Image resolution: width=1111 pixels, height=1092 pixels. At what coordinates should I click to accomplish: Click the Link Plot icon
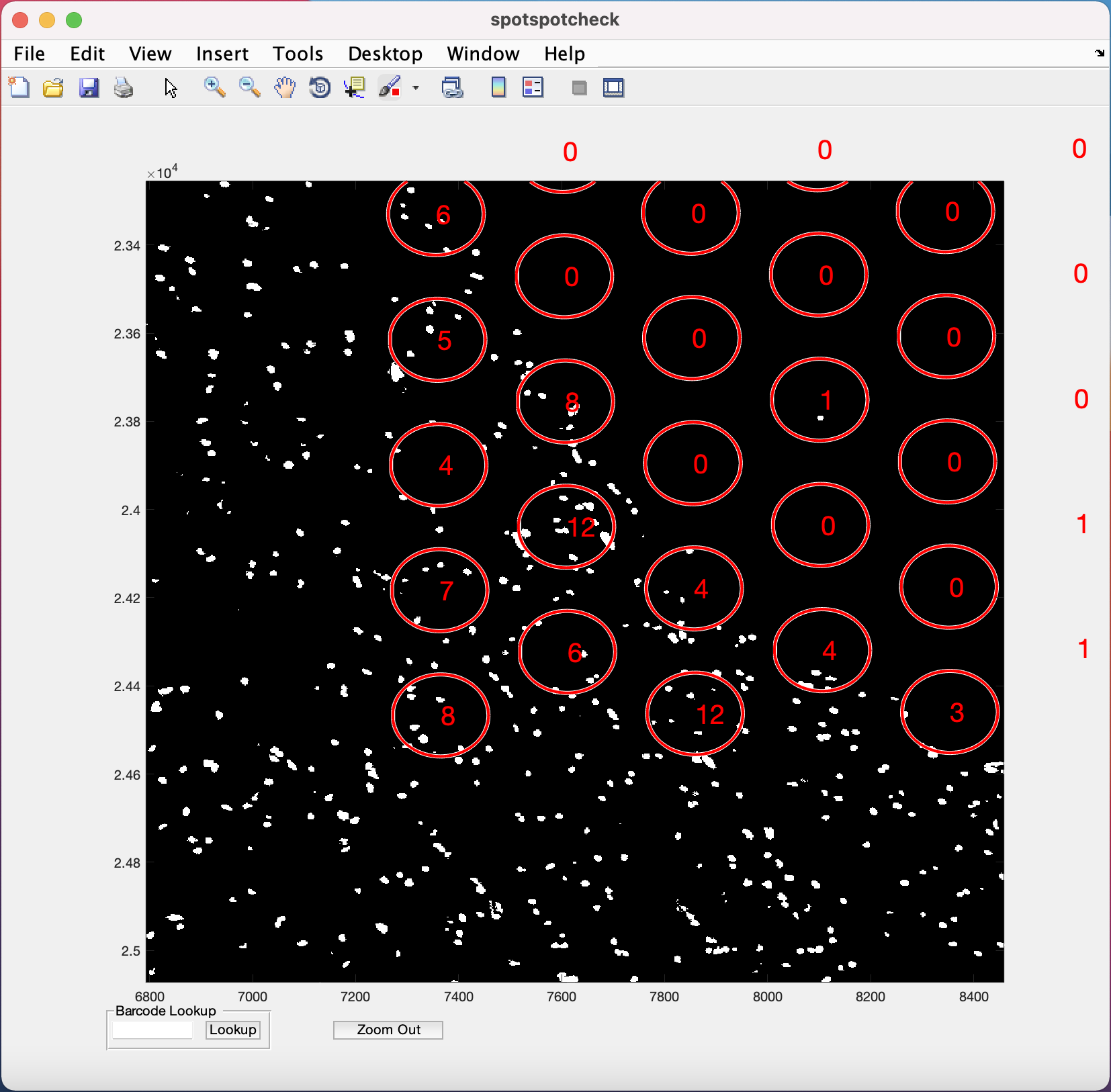(453, 87)
